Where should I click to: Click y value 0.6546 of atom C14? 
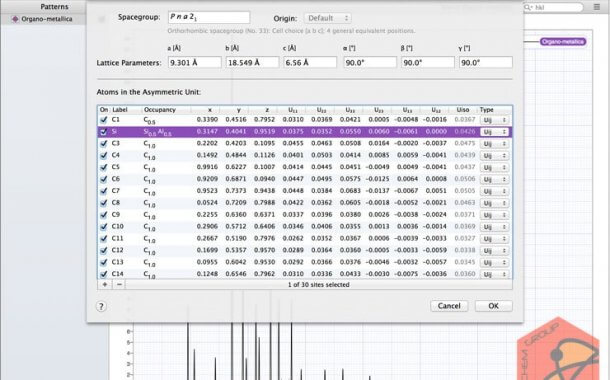click(x=236, y=274)
